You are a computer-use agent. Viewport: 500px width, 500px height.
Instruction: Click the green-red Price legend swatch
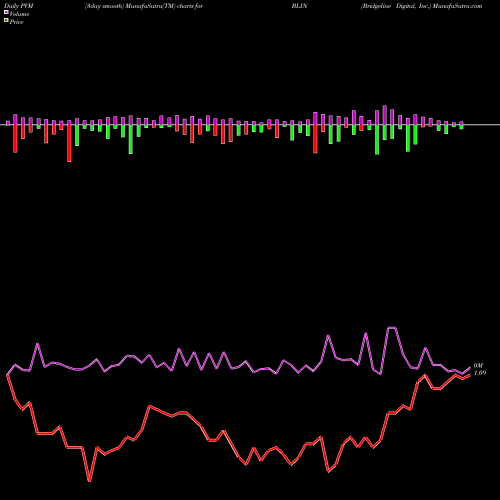point(6,21)
